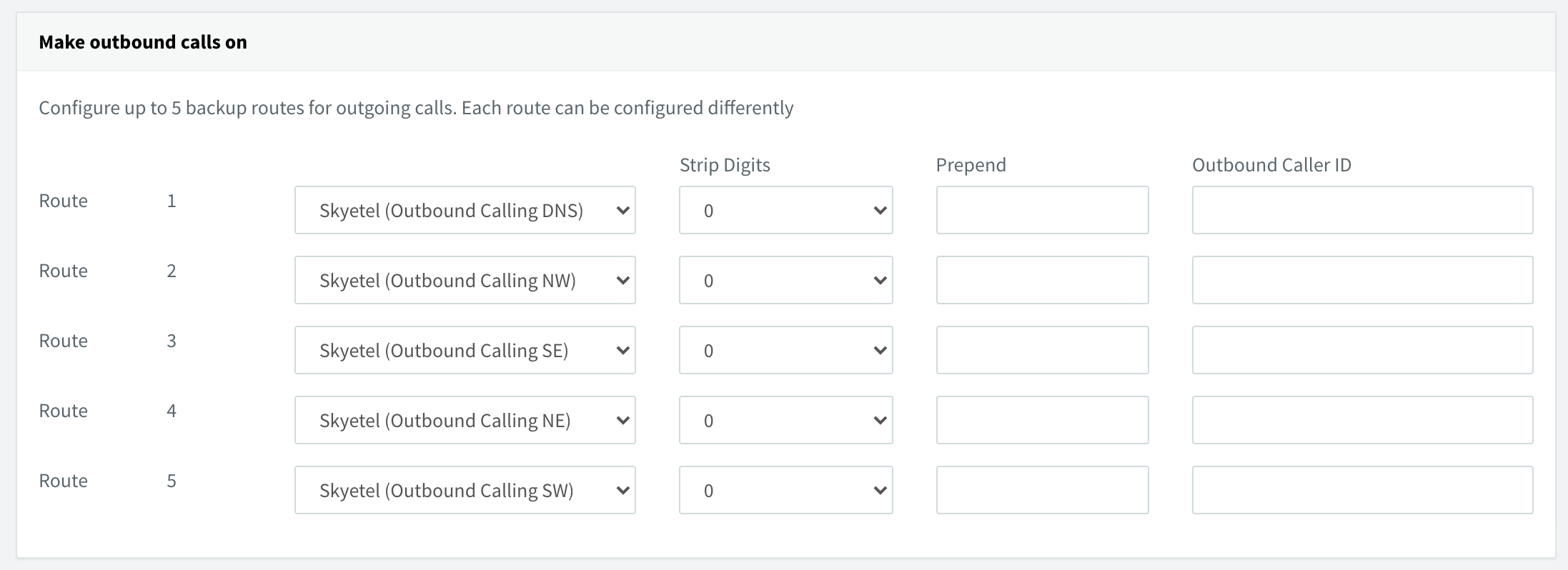1568x570 pixels.
Task: Click the Outbound Caller ID field for Route 2
Action: [x=1363, y=280]
